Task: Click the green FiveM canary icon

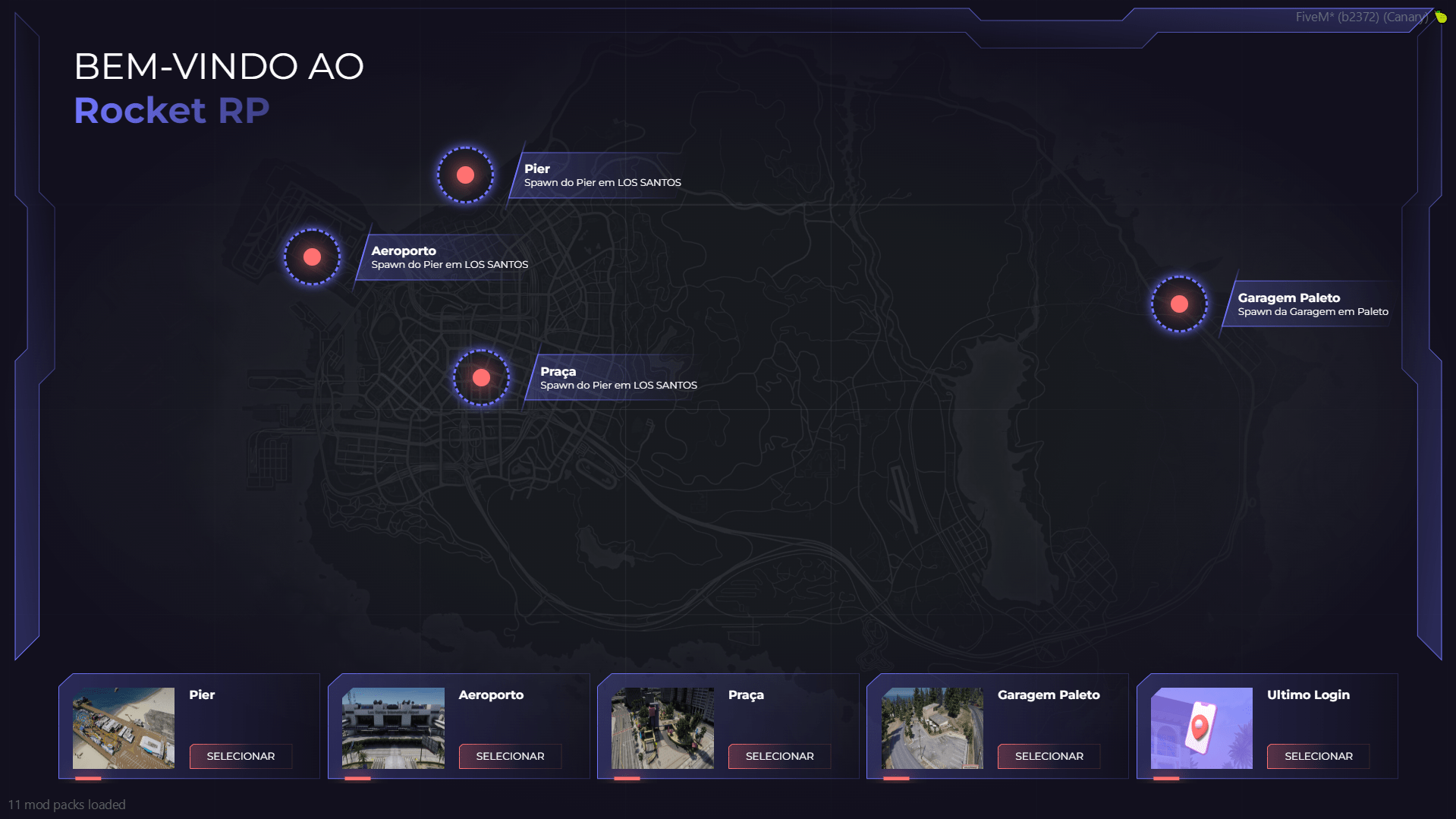Action: (1441, 17)
